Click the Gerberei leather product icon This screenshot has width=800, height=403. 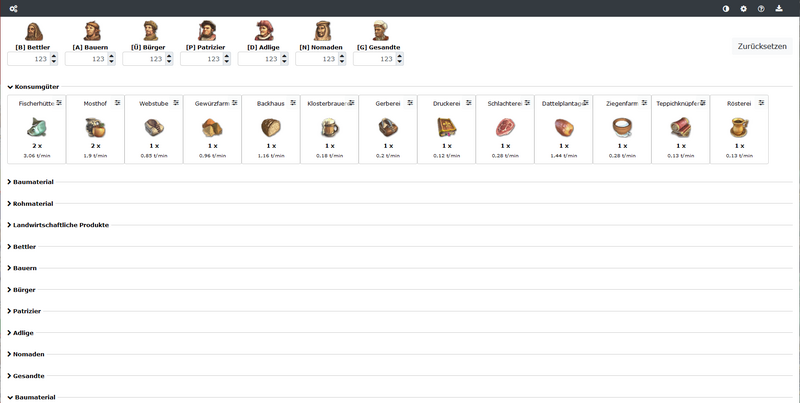[388, 127]
